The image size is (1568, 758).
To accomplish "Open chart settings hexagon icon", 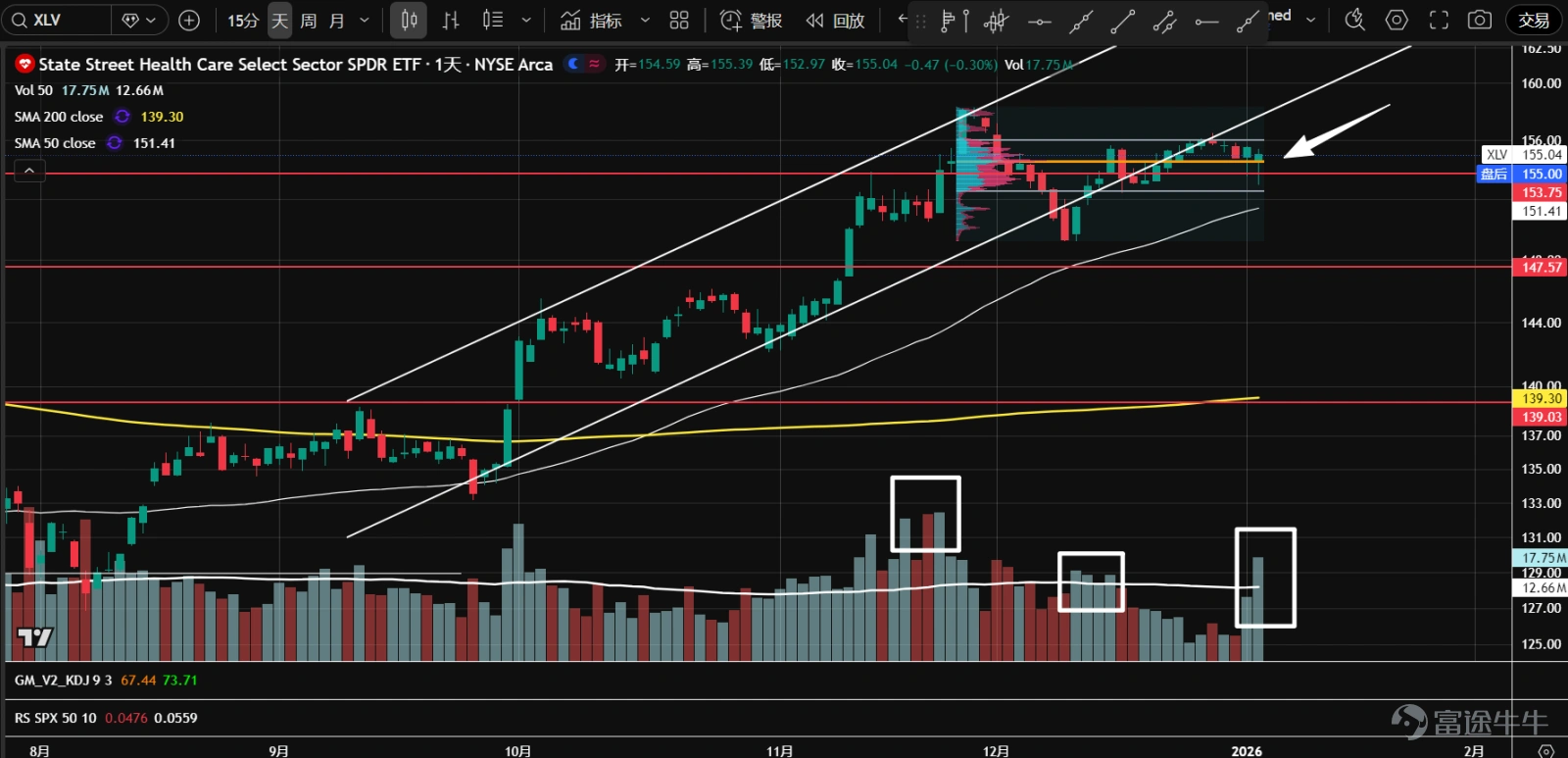I will (1396, 20).
